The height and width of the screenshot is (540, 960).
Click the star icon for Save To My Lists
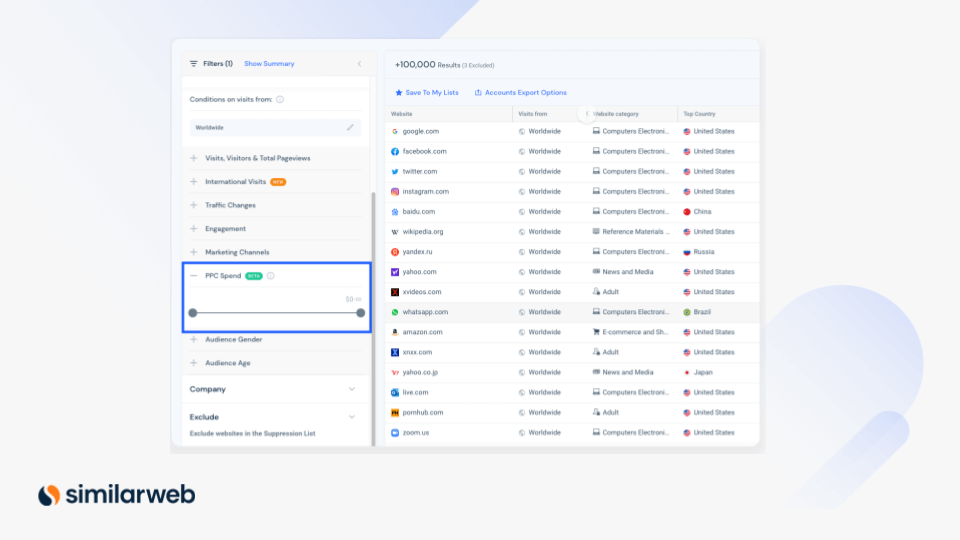click(399, 93)
